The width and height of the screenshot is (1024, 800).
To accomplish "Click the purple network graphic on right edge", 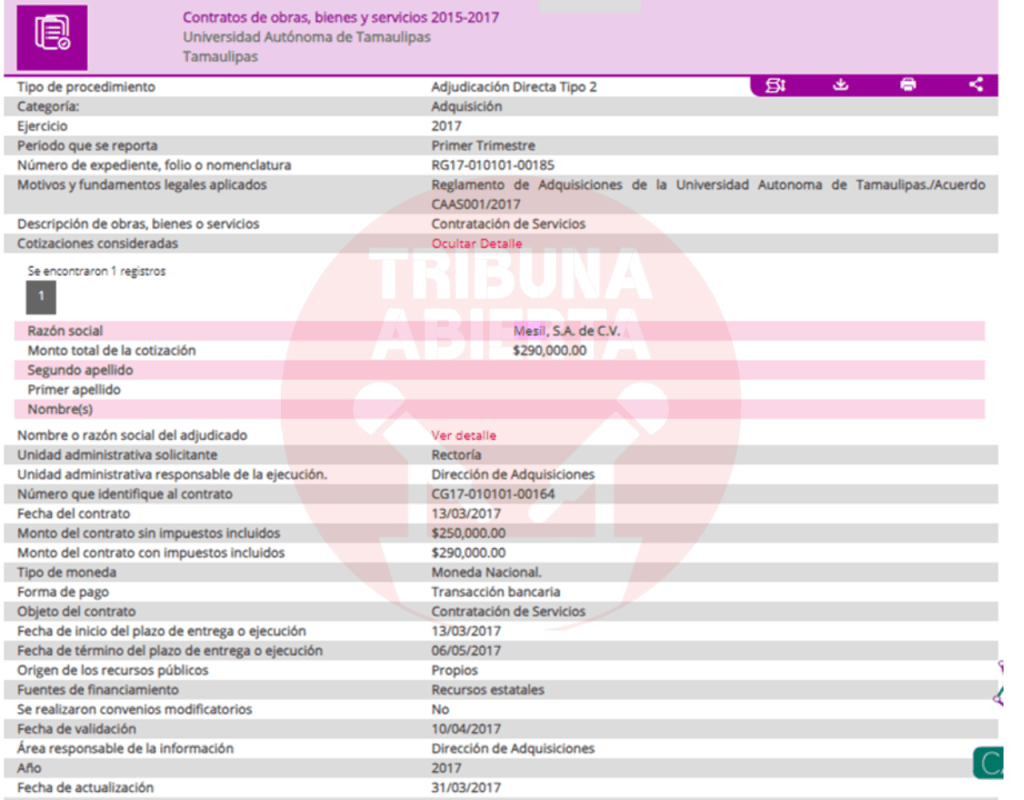I will click(x=1000, y=685).
